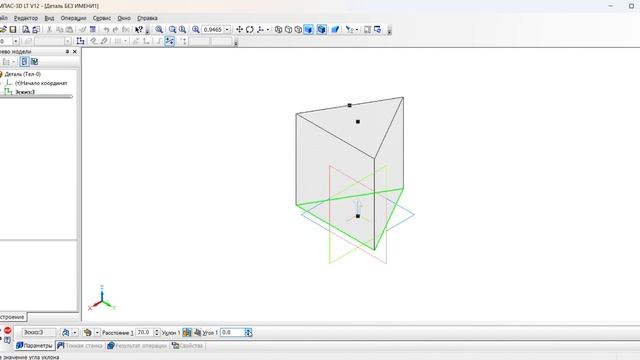Toggle the model tree structure view button
This screenshot has width=640, height=360.
(24, 62)
